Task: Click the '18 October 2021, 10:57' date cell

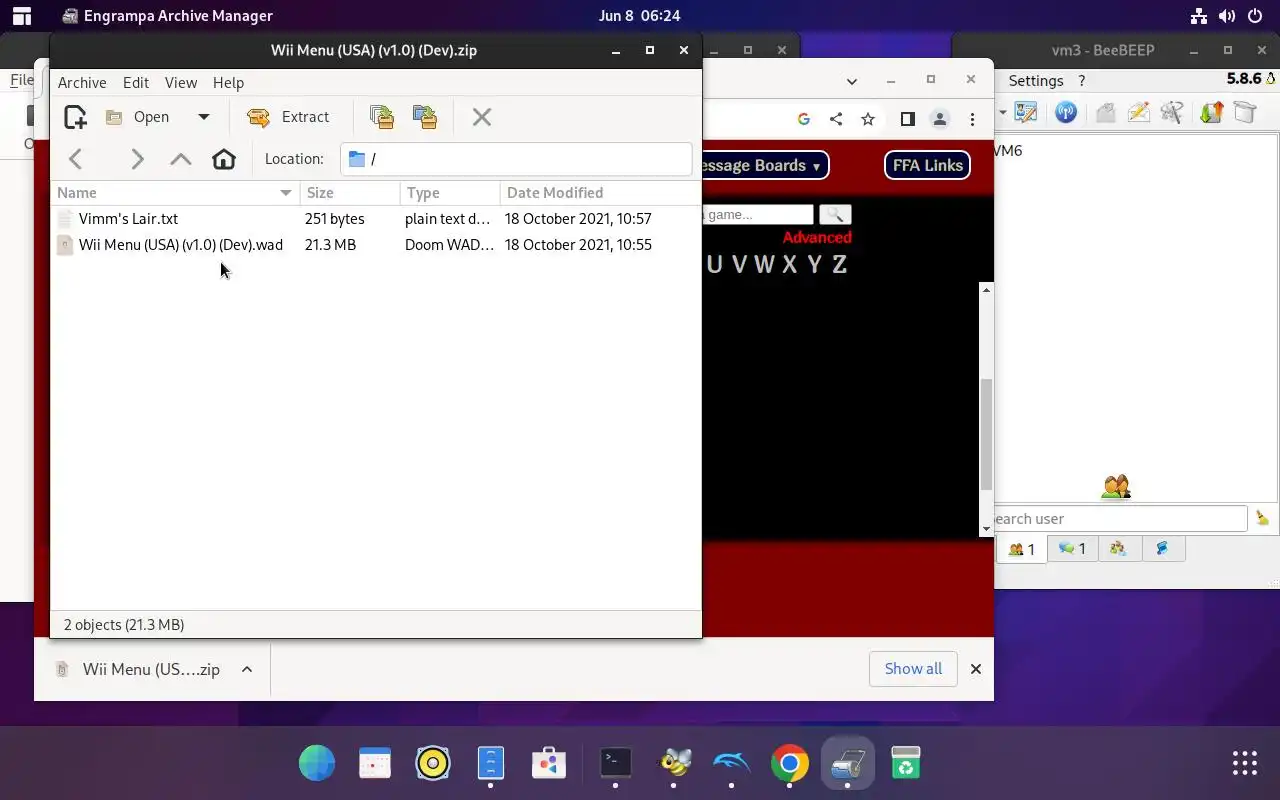Action: coord(578,219)
